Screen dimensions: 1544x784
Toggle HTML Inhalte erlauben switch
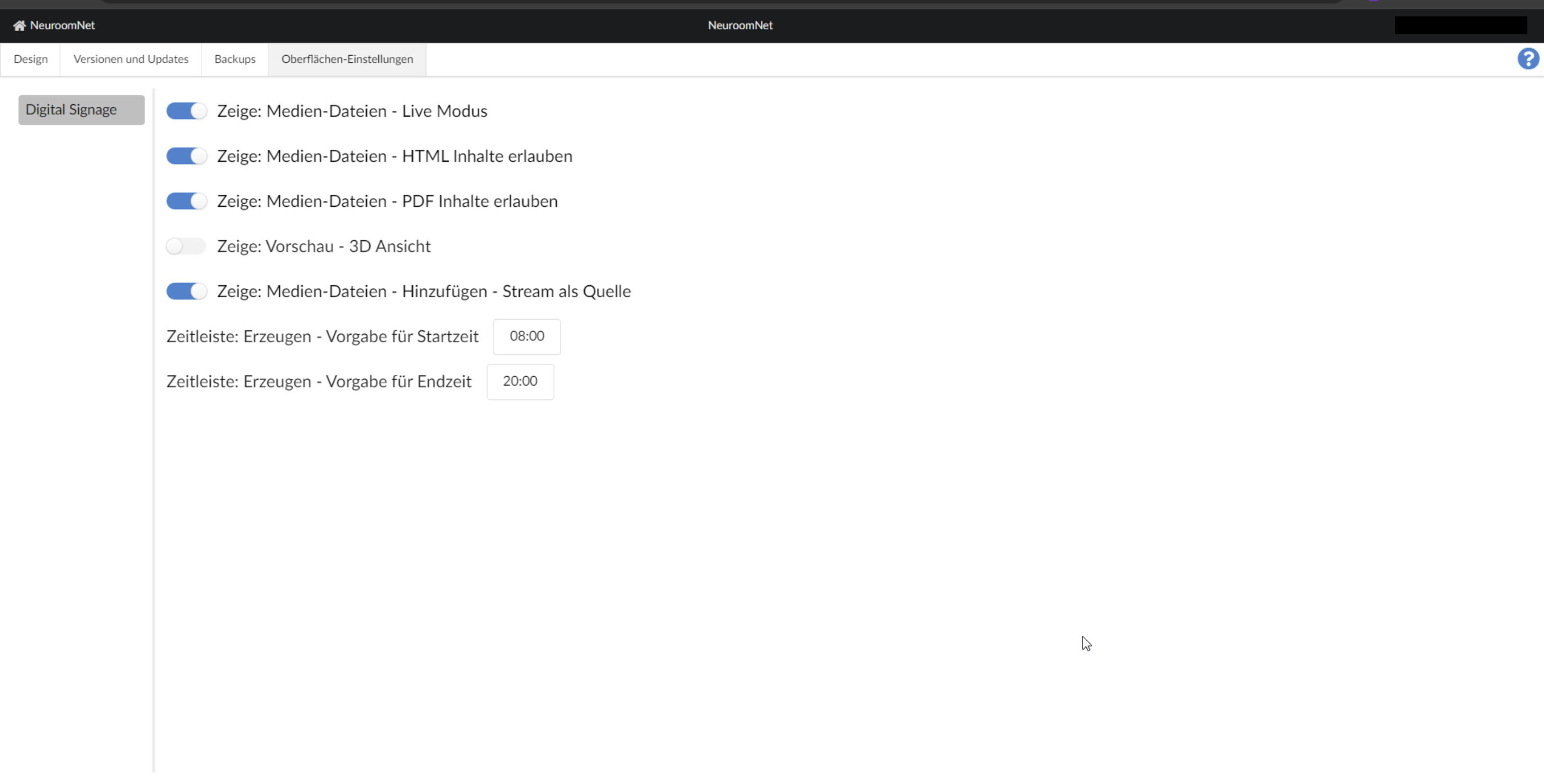click(186, 156)
